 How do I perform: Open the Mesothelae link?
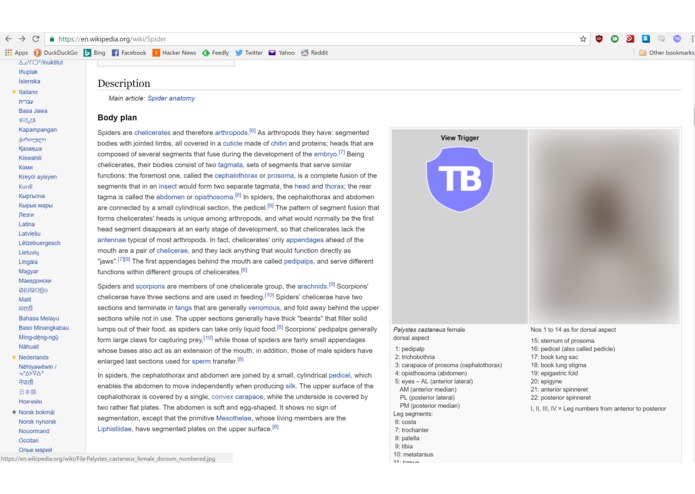[234, 418]
